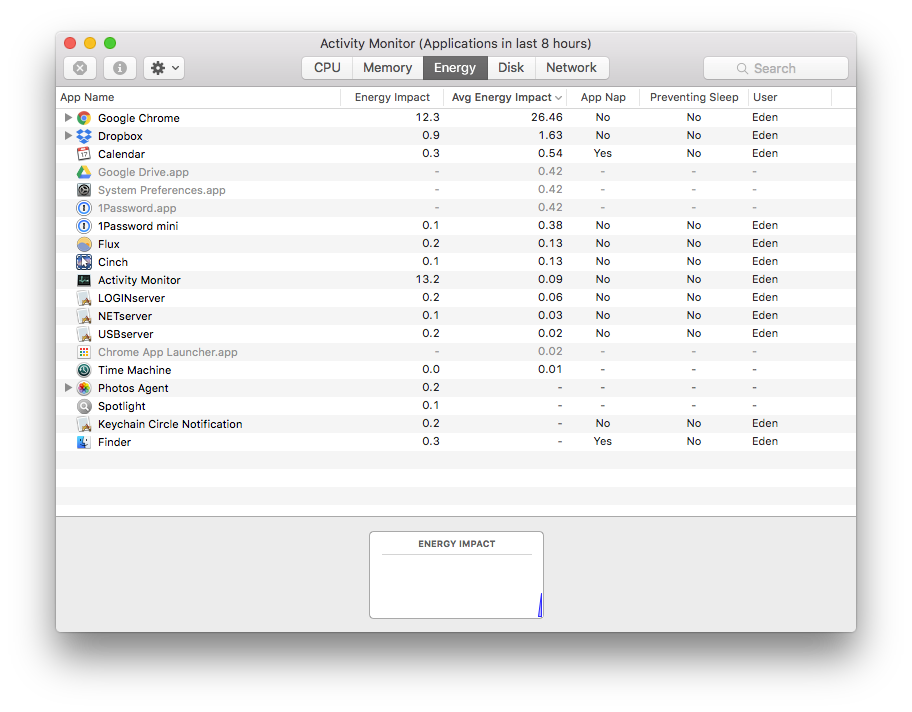Click the Inspect process info button

click(x=120, y=68)
